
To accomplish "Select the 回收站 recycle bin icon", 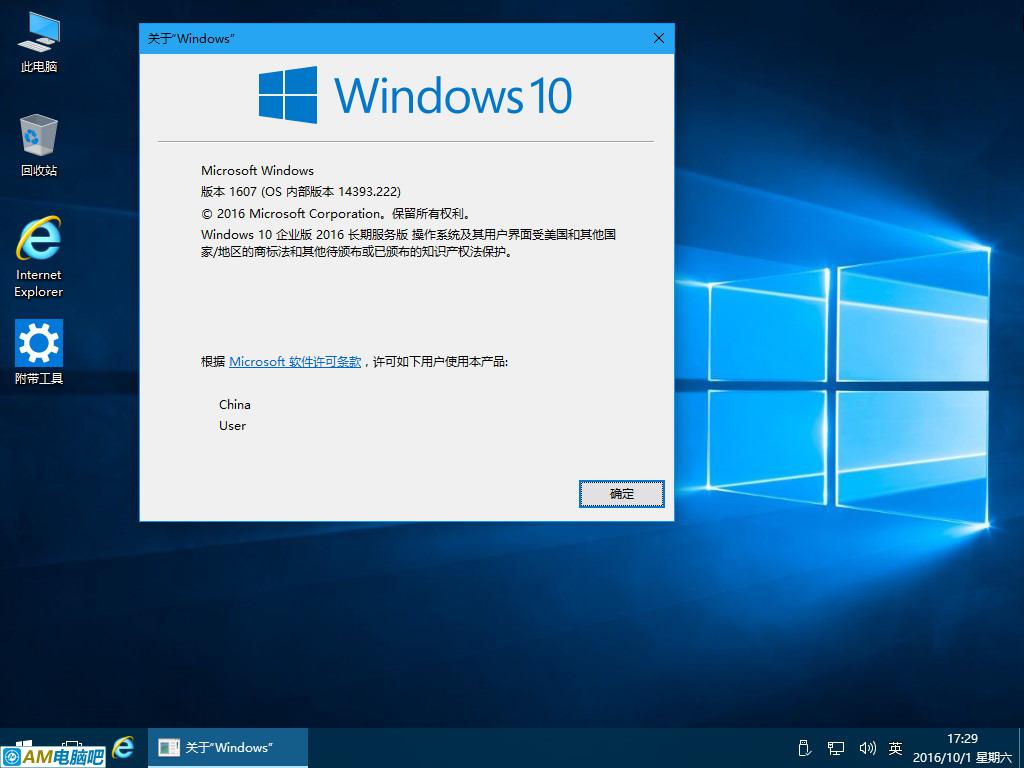I will click(x=39, y=145).
